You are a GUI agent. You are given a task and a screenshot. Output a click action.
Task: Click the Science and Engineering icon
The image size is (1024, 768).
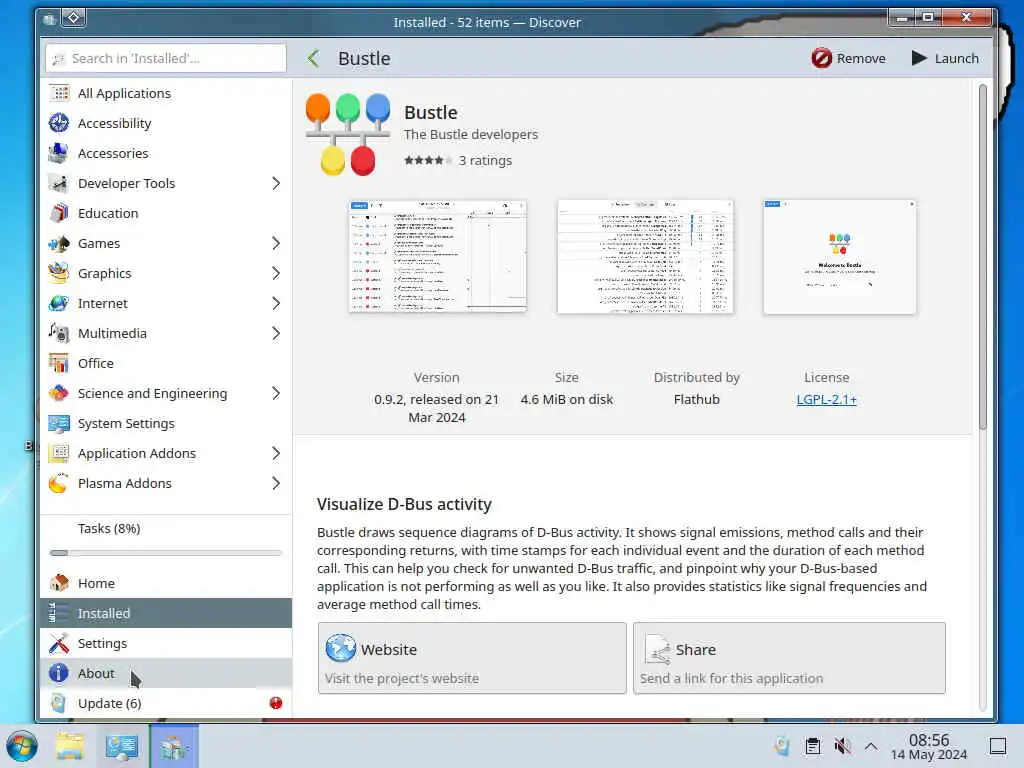59,394
